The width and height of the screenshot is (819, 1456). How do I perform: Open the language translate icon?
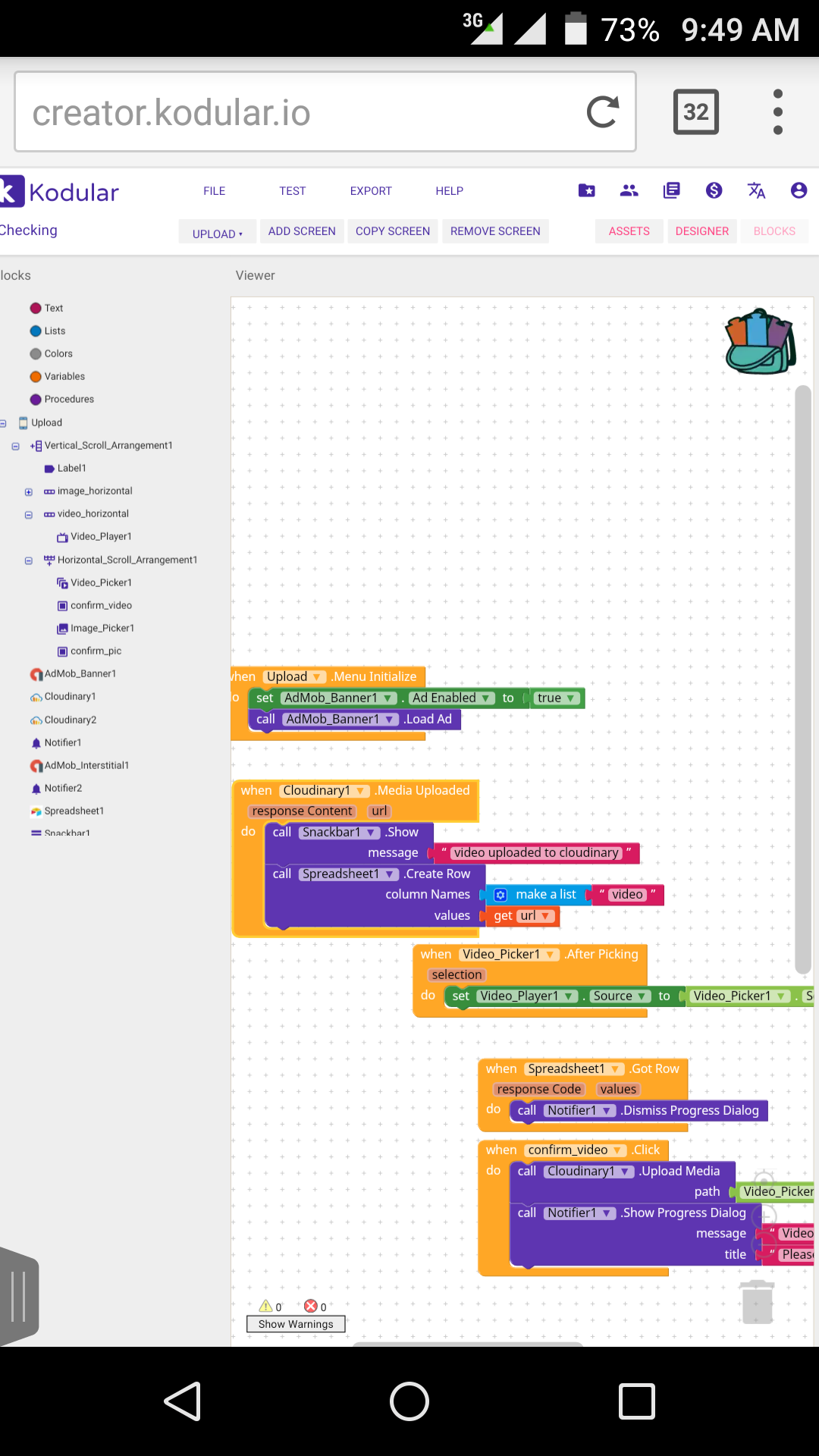point(757,190)
